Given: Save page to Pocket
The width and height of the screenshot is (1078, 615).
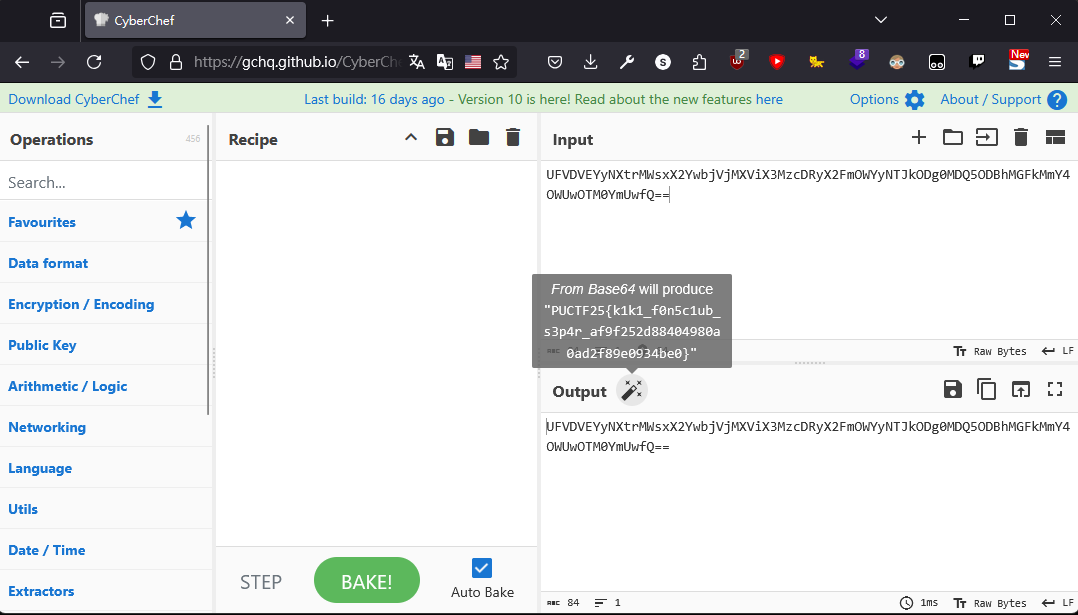Looking at the screenshot, I should [x=556, y=62].
